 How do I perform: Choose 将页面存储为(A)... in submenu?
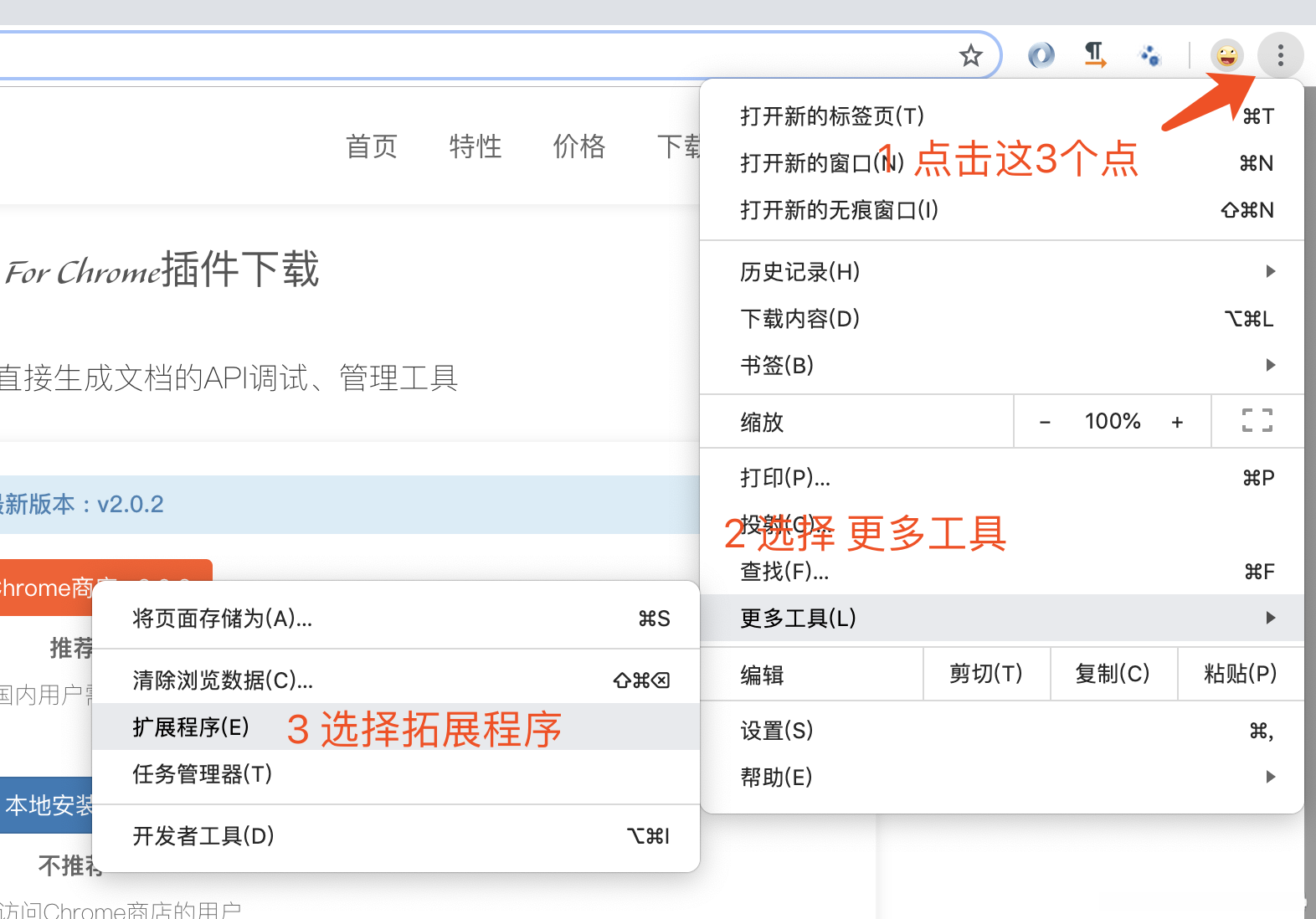[x=396, y=618]
